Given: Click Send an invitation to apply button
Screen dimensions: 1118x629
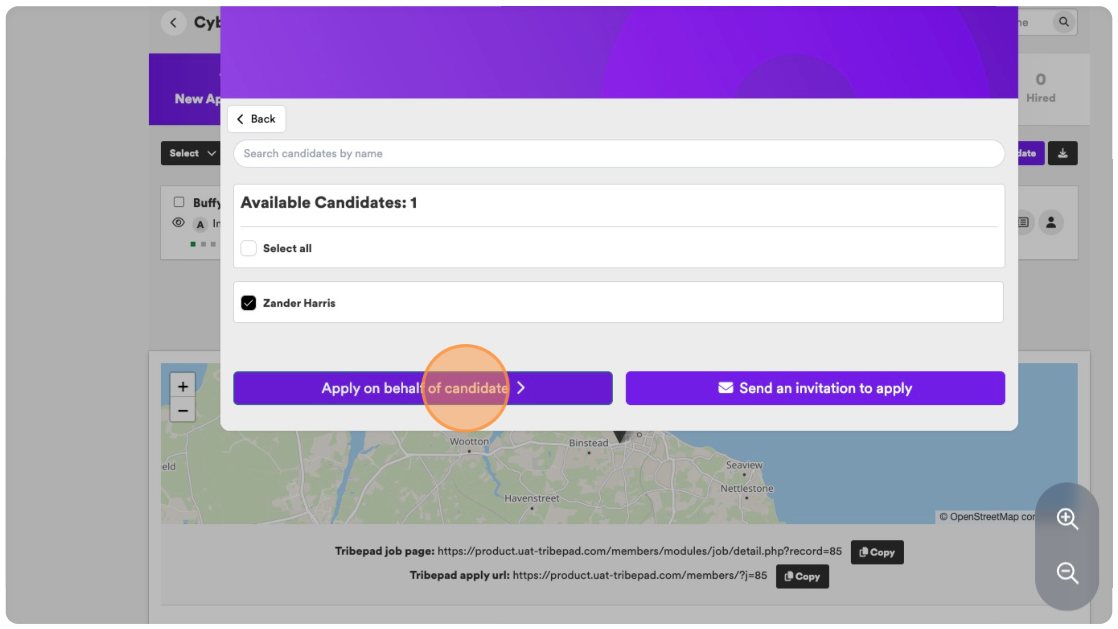Looking at the screenshot, I should coord(815,388).
